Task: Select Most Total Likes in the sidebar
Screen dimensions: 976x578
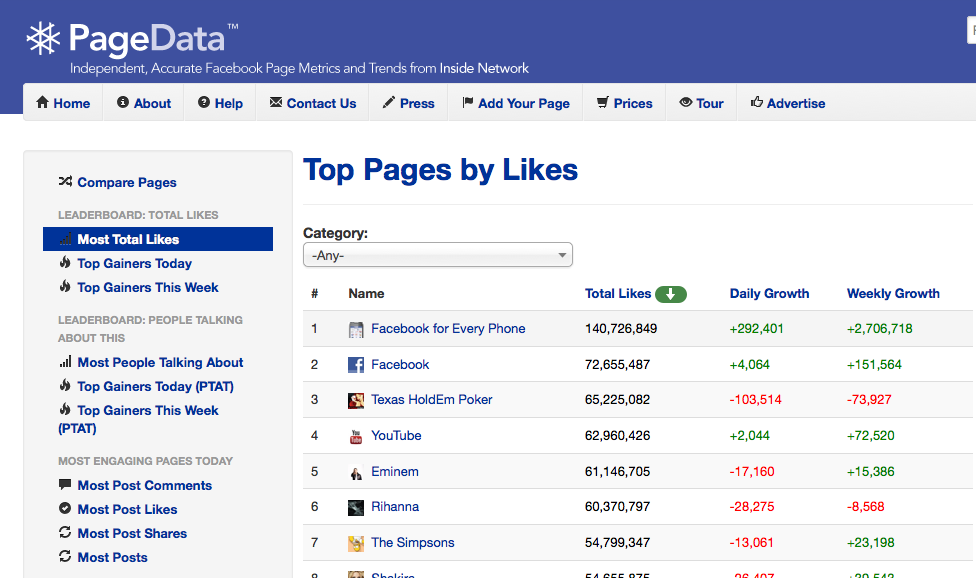Action: (x=158, y=239)
